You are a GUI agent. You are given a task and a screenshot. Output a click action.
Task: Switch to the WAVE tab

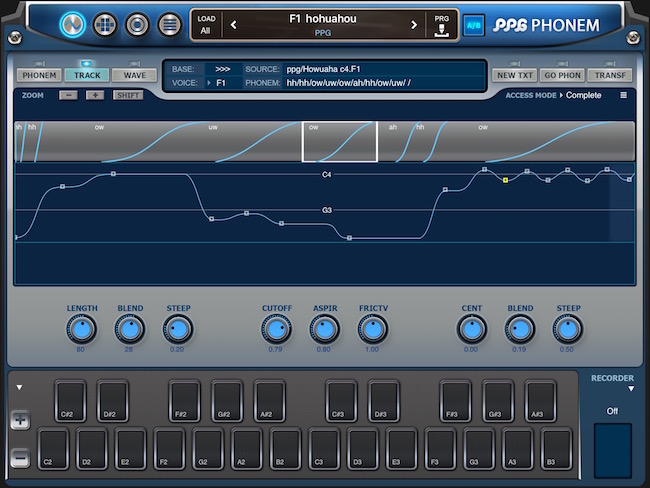tap(135, 75)
